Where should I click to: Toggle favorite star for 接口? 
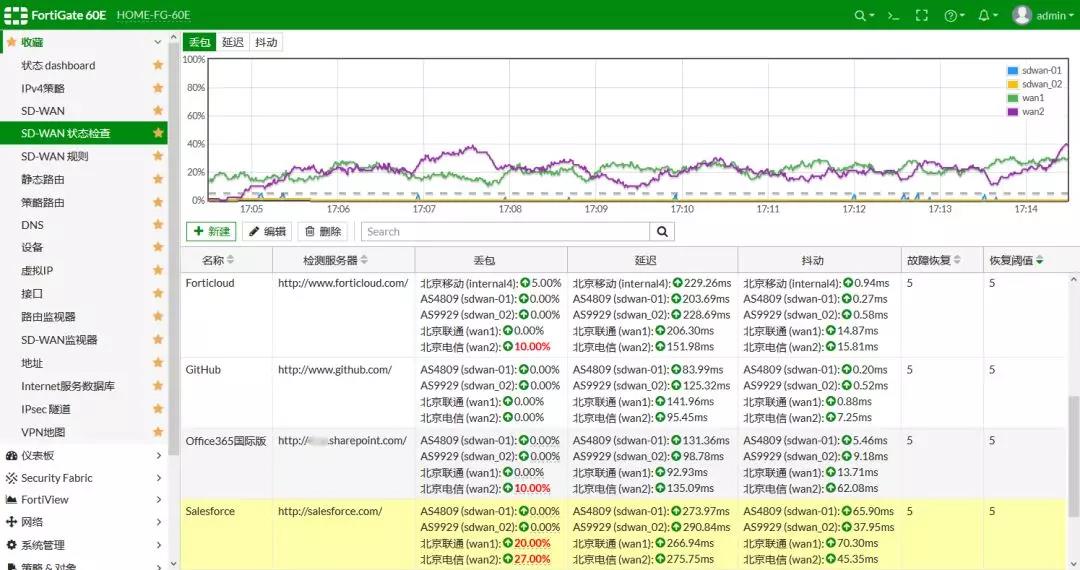click(158, 293)
